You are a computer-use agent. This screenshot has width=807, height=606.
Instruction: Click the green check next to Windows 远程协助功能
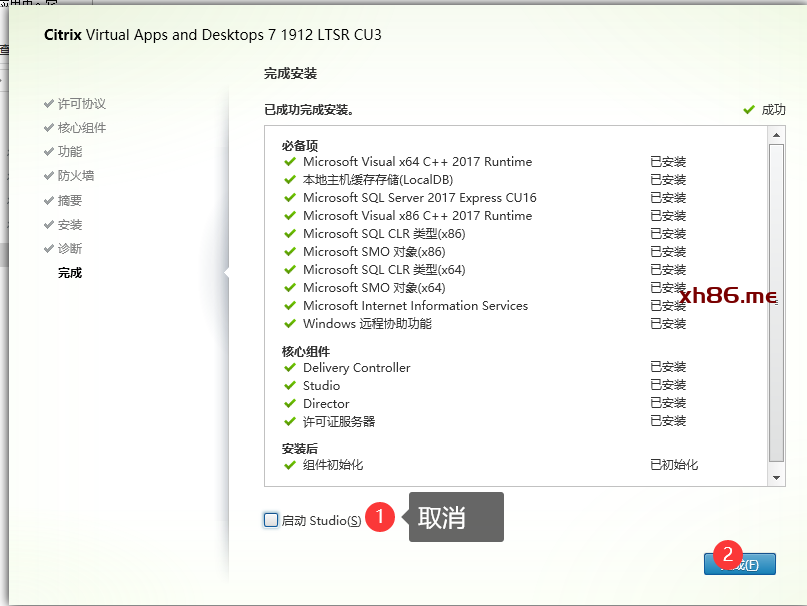(x=290, y=324)
